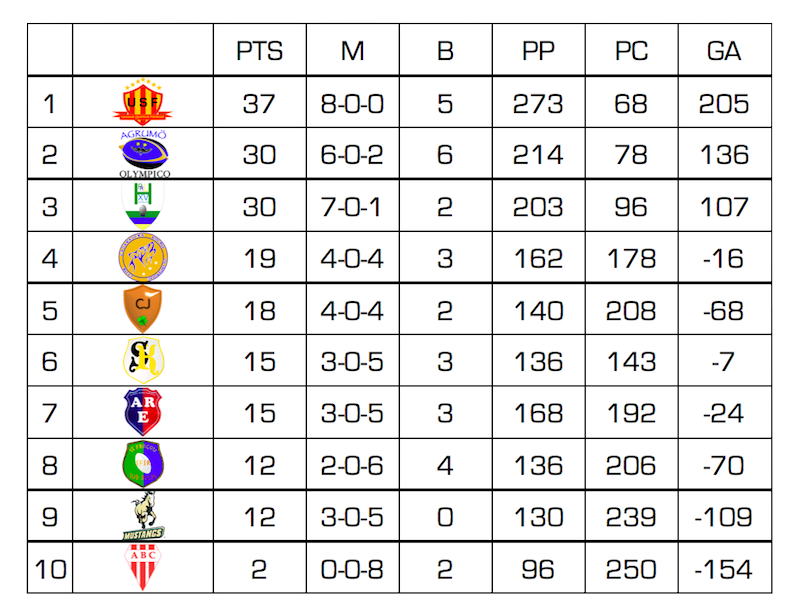Select the GA column header
The height and width of the screenshot is (600, 800).
coord(724,51)
